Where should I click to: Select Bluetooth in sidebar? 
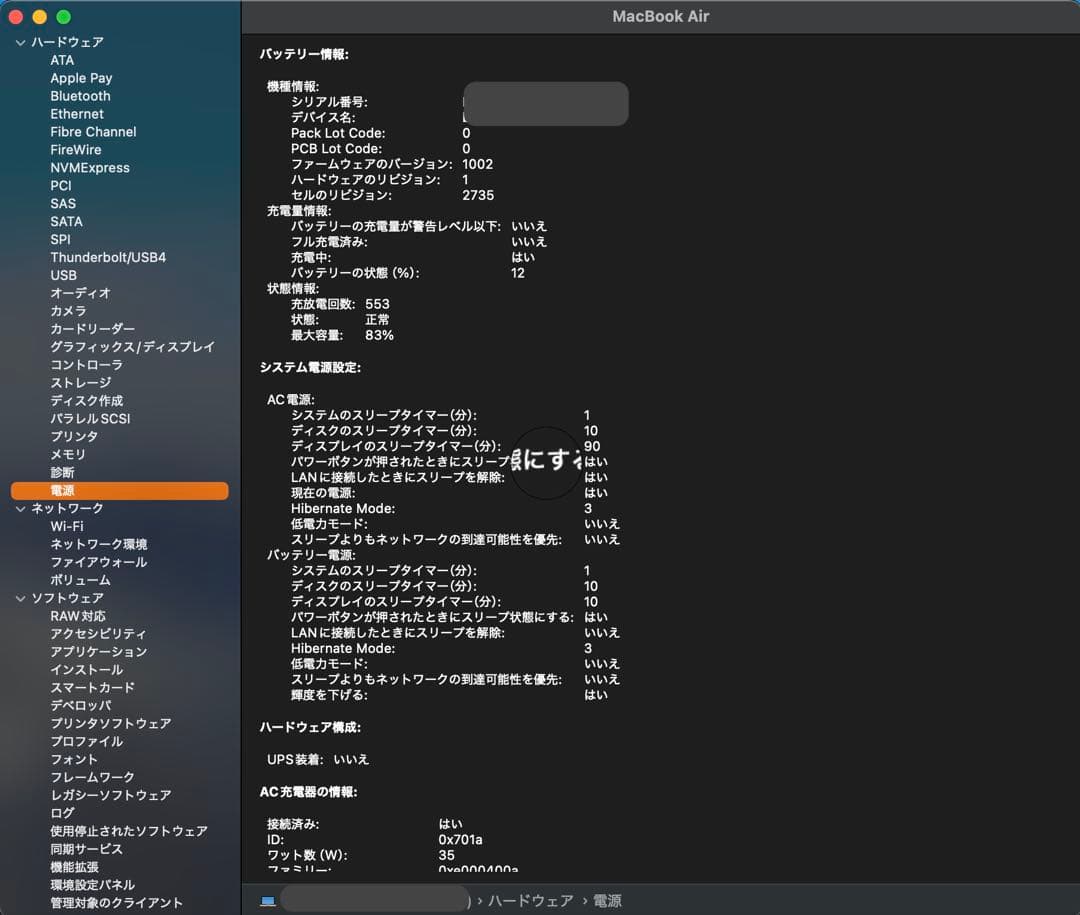80,96
